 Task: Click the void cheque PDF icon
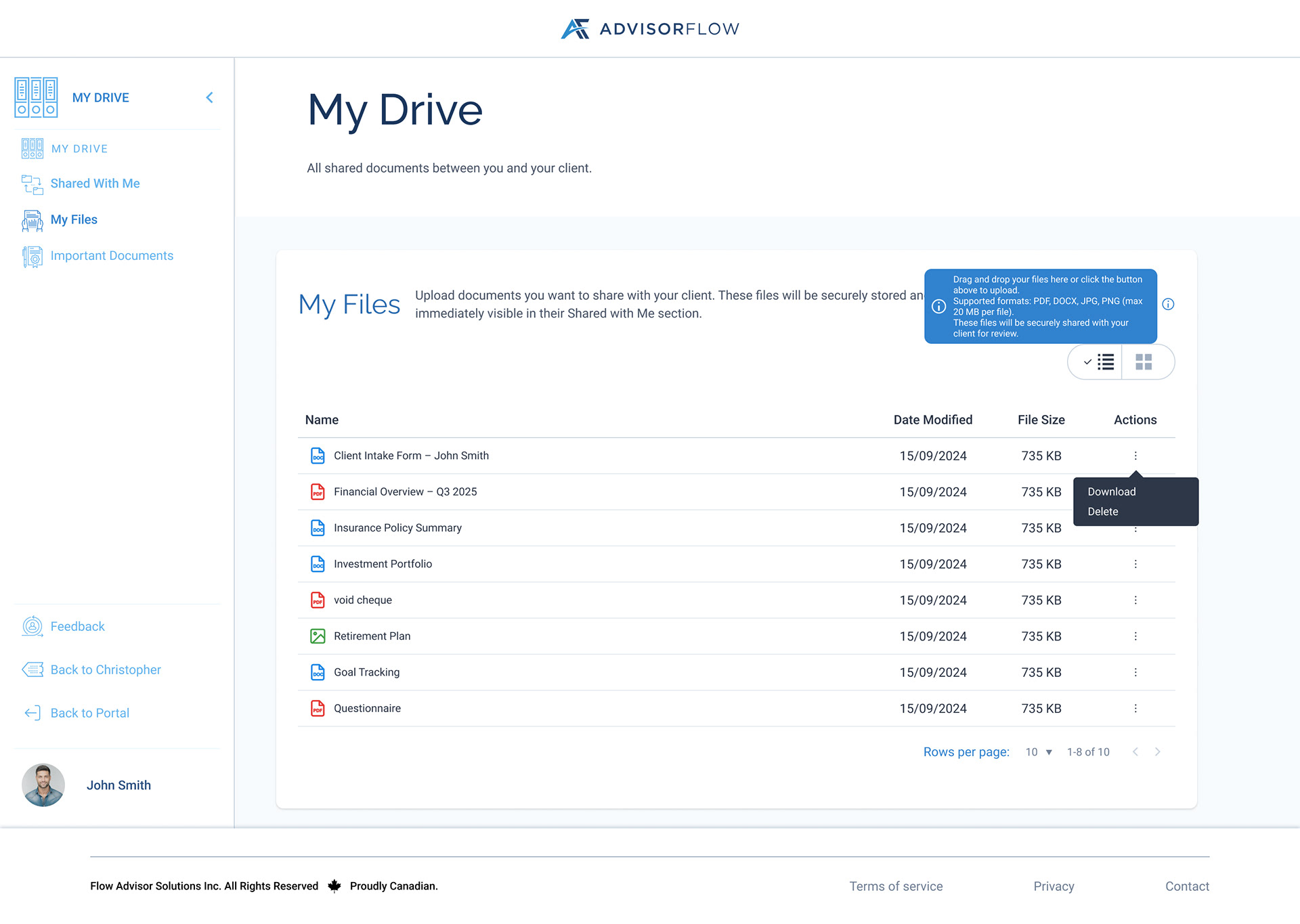pos(318,600)
